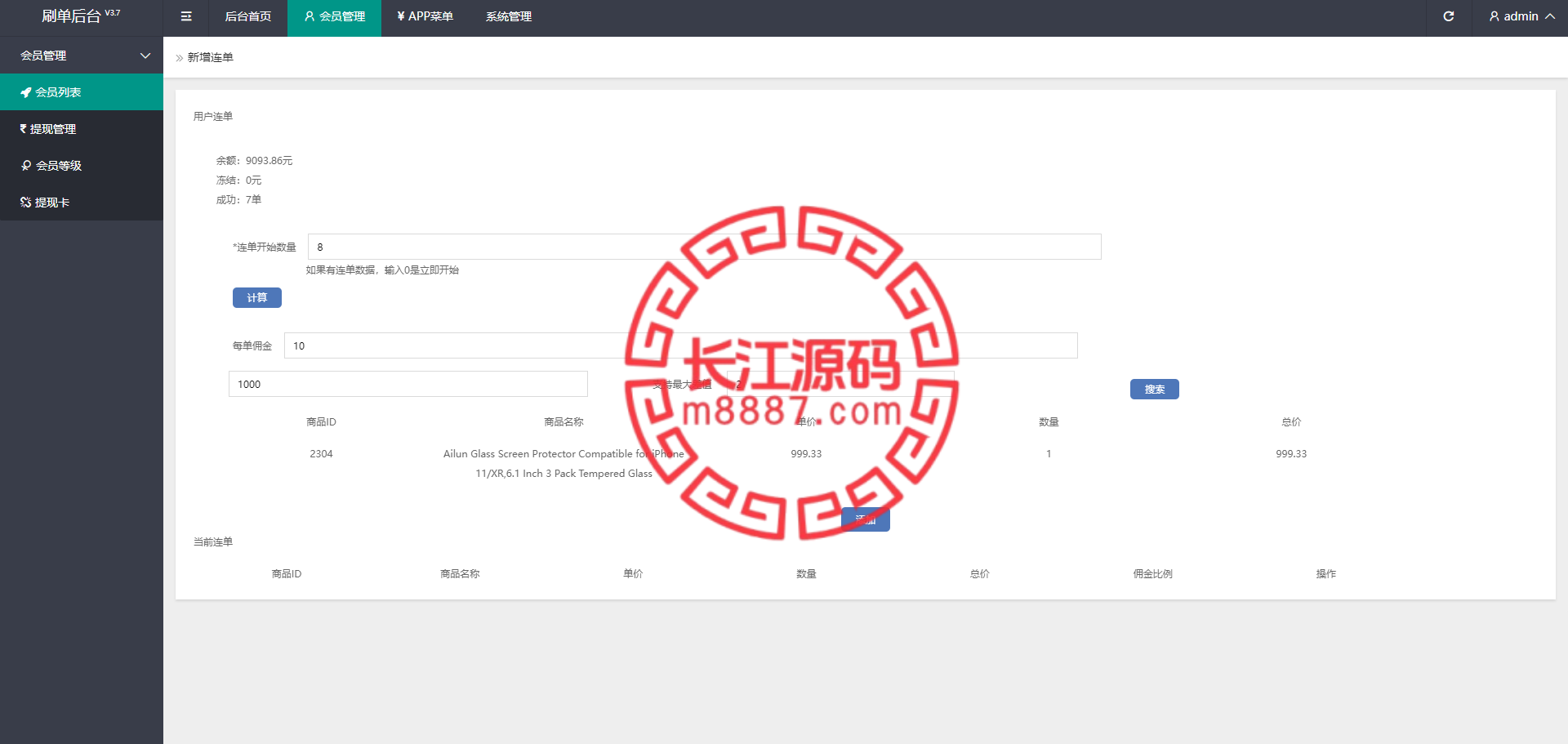Click the 999.33 value under 总价
This screenshot has height=744, width=1568.
point(1291,454)
